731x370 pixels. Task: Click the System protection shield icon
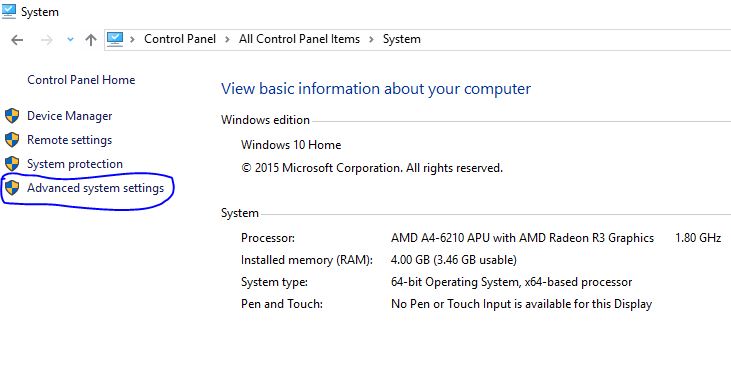pyautogui.click(x=12, y=164)
